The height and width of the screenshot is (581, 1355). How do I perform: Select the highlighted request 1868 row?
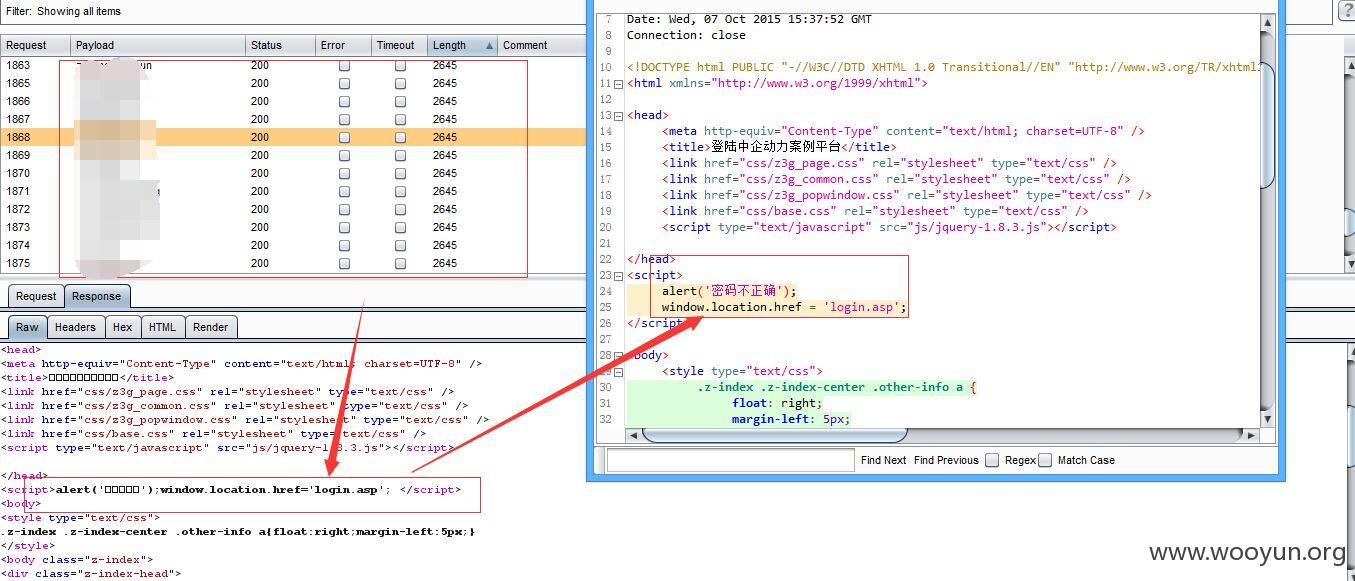pyautogui.click(x=293, y=137)
